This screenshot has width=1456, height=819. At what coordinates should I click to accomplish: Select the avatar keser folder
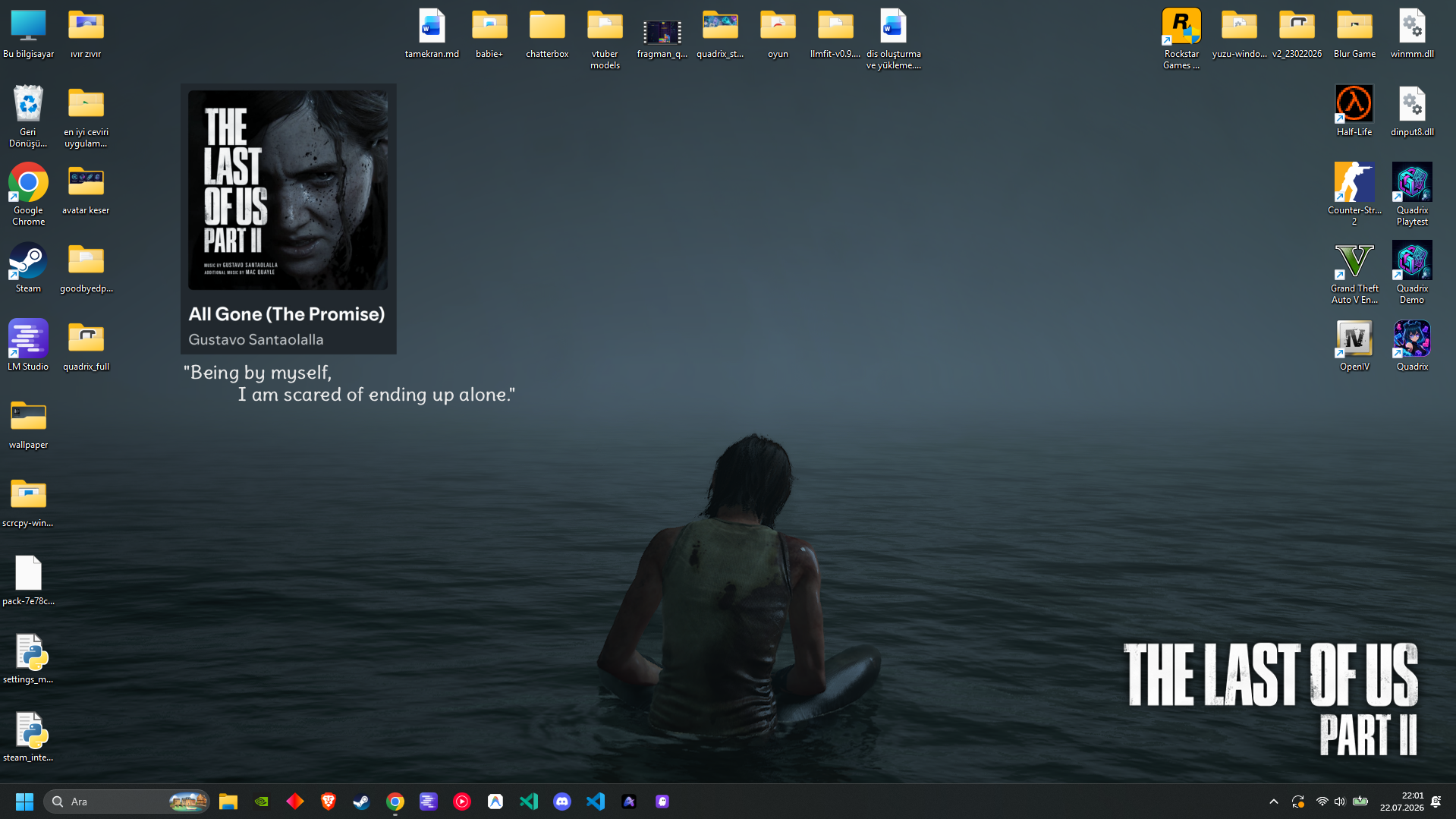tap(86, 189)
